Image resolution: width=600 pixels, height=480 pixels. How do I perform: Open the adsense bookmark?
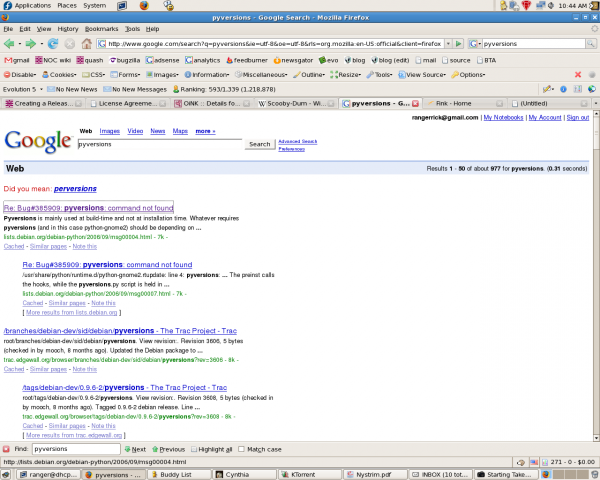point(163,60)
